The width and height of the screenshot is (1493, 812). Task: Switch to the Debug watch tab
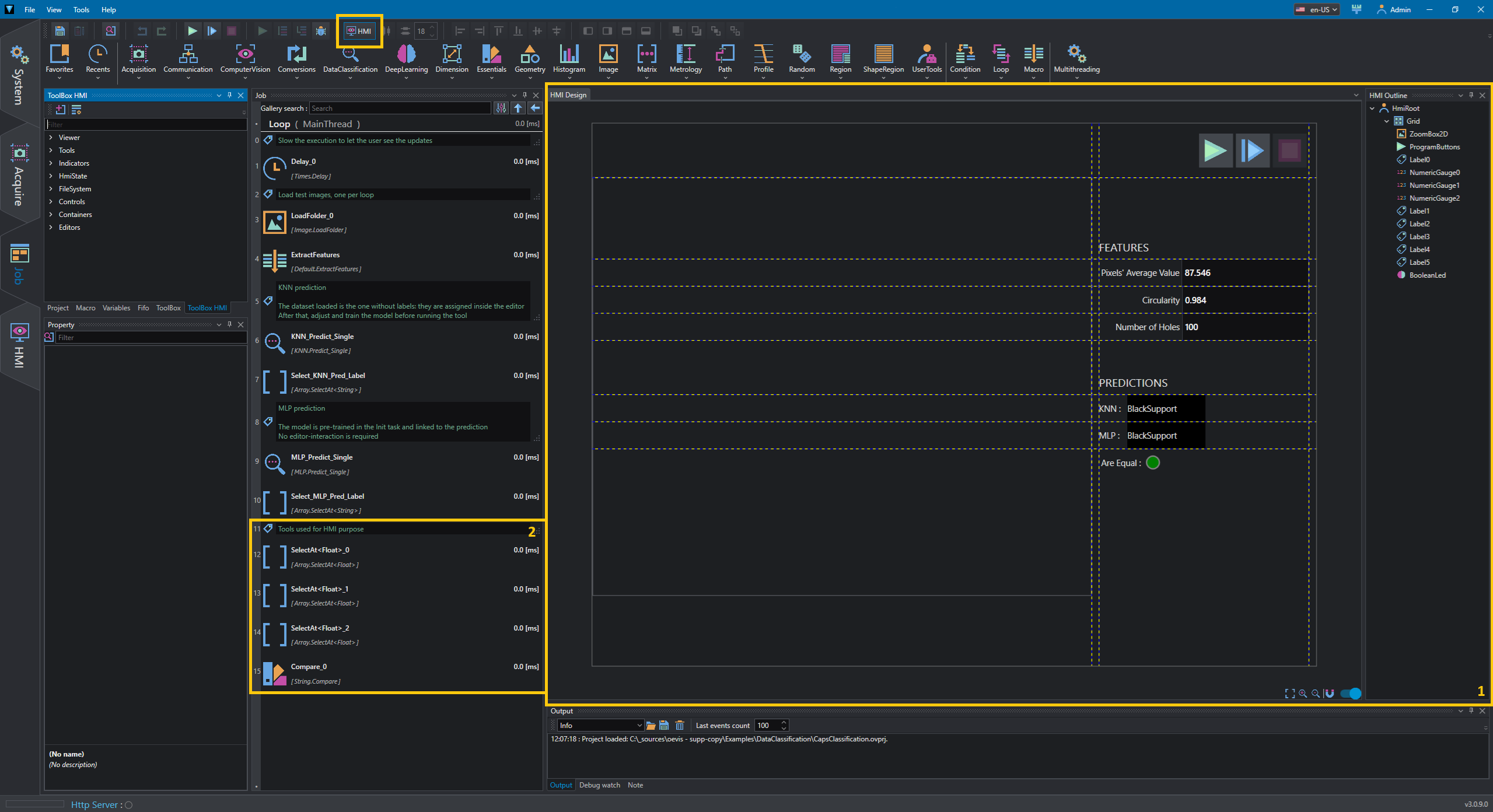(599, 785)
